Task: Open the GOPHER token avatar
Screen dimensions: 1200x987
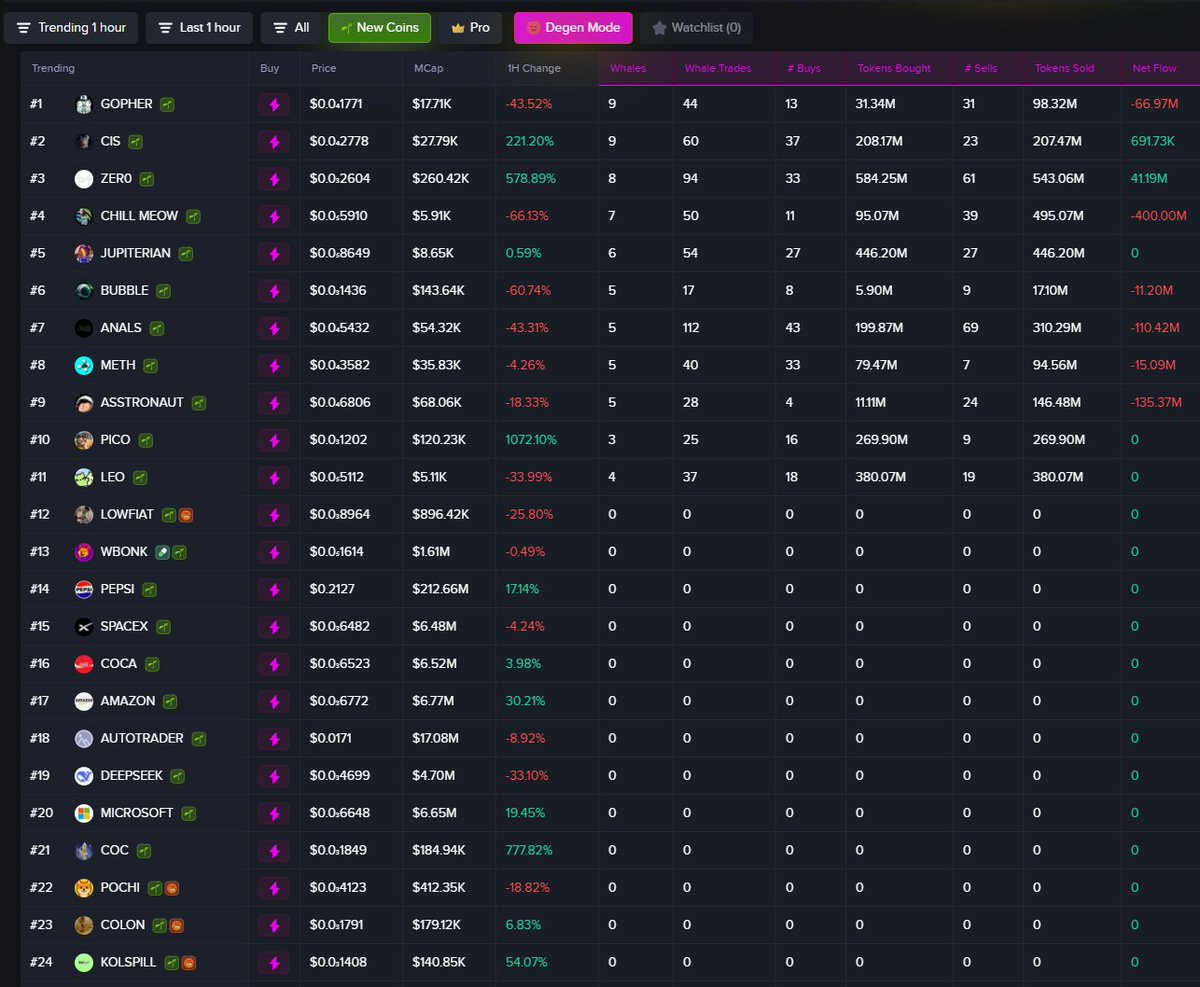Action: (x=84, y=104)
